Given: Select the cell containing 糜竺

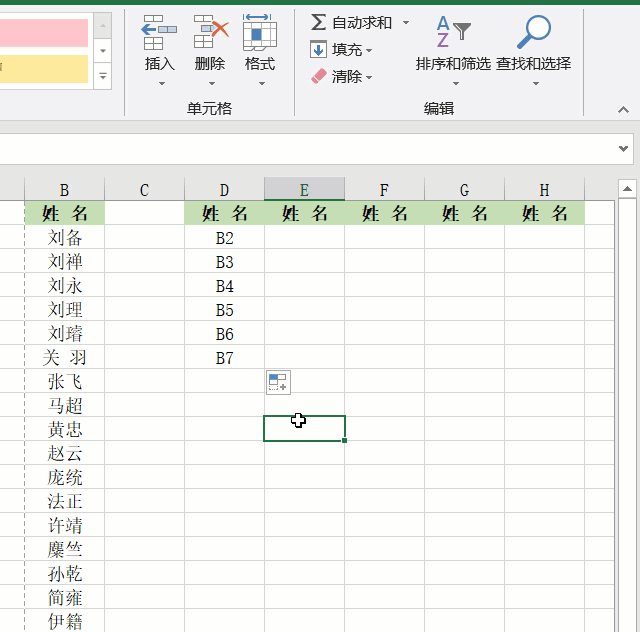Looking at the screenshot, I should click(x=64, y=549).
